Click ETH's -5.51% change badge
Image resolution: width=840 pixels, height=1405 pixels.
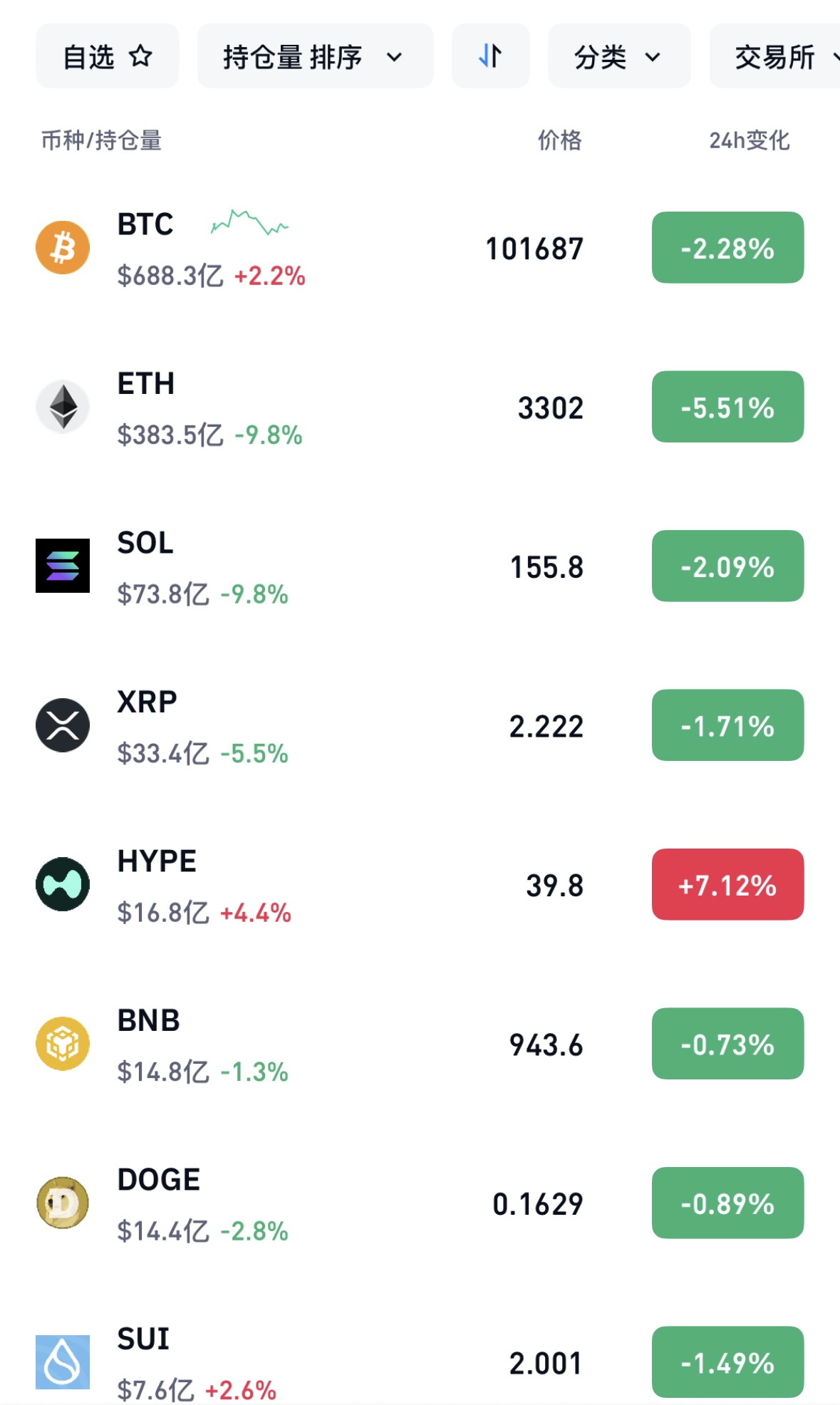click(x=727, y=407)
